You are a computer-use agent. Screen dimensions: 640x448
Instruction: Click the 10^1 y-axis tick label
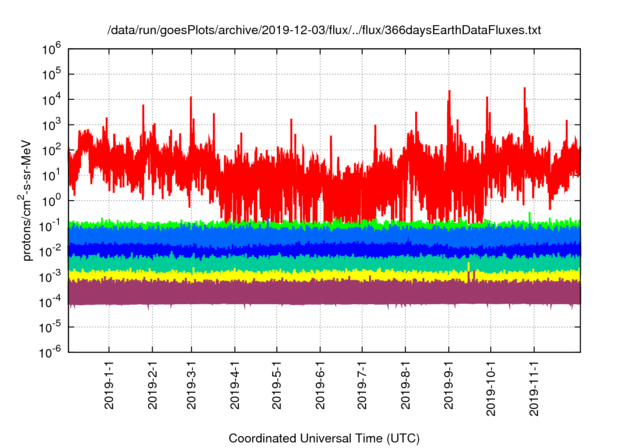coord(51,175)
